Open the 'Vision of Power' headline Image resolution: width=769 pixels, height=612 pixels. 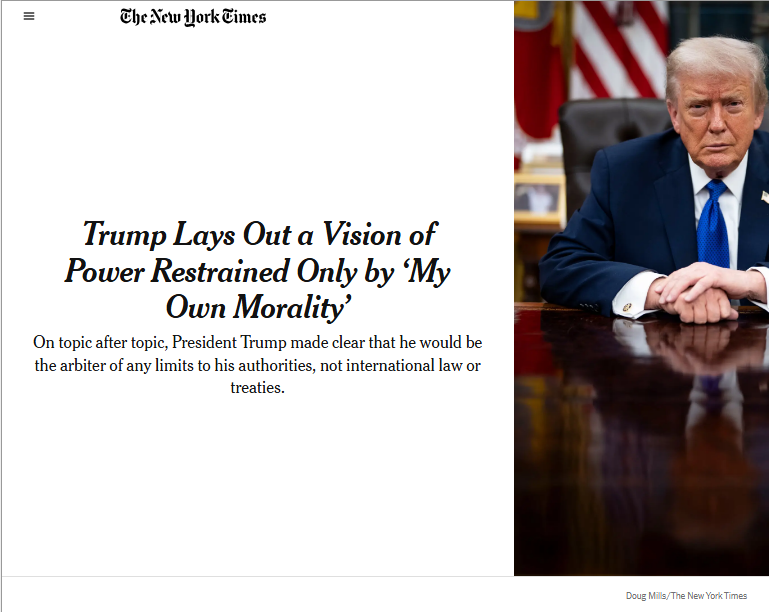[x=258, y=270]
